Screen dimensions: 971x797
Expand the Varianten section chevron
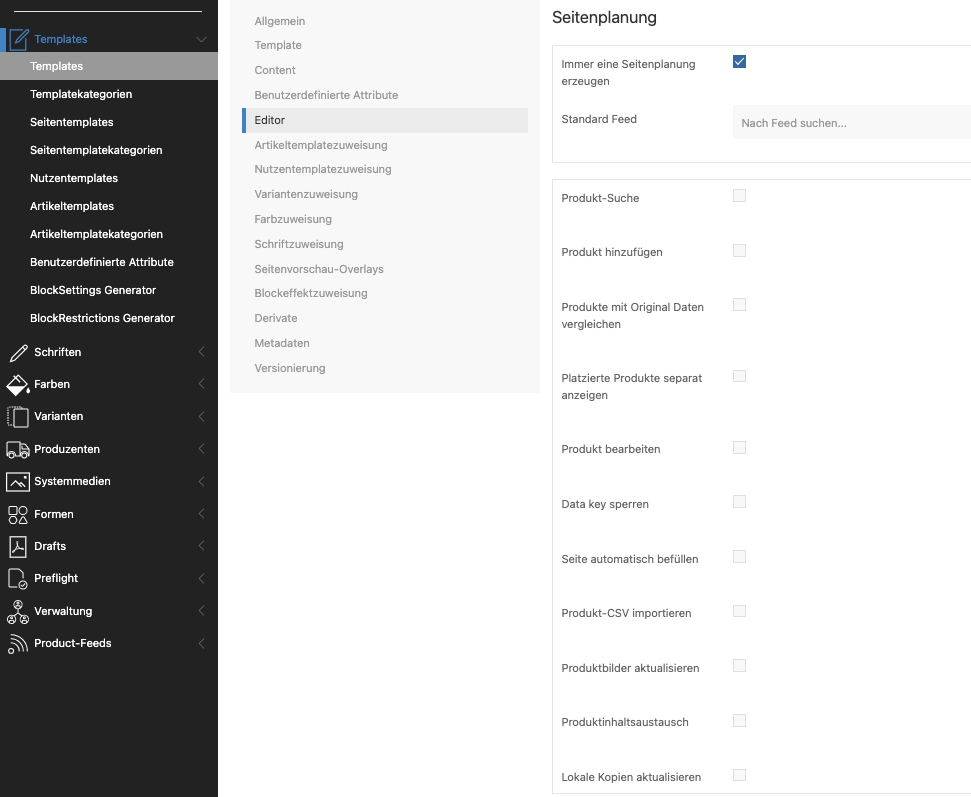pos(202,416)
